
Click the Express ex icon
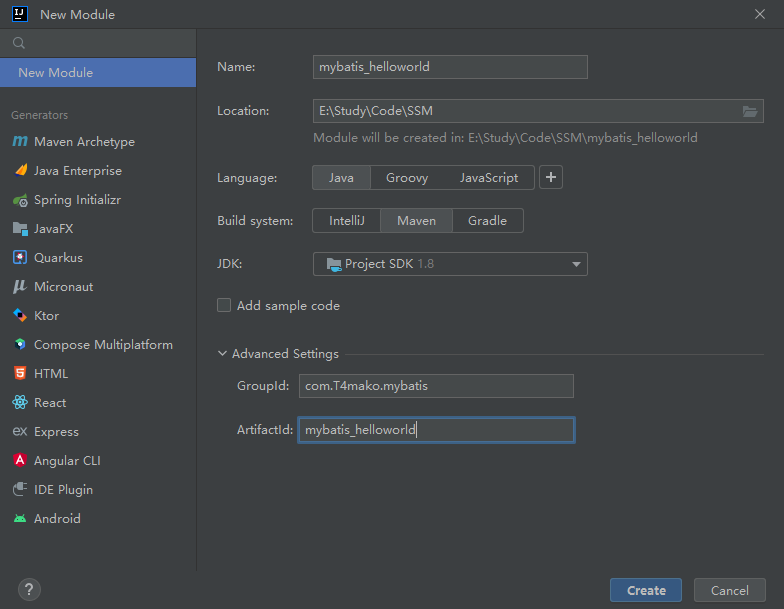coord(20,431)
